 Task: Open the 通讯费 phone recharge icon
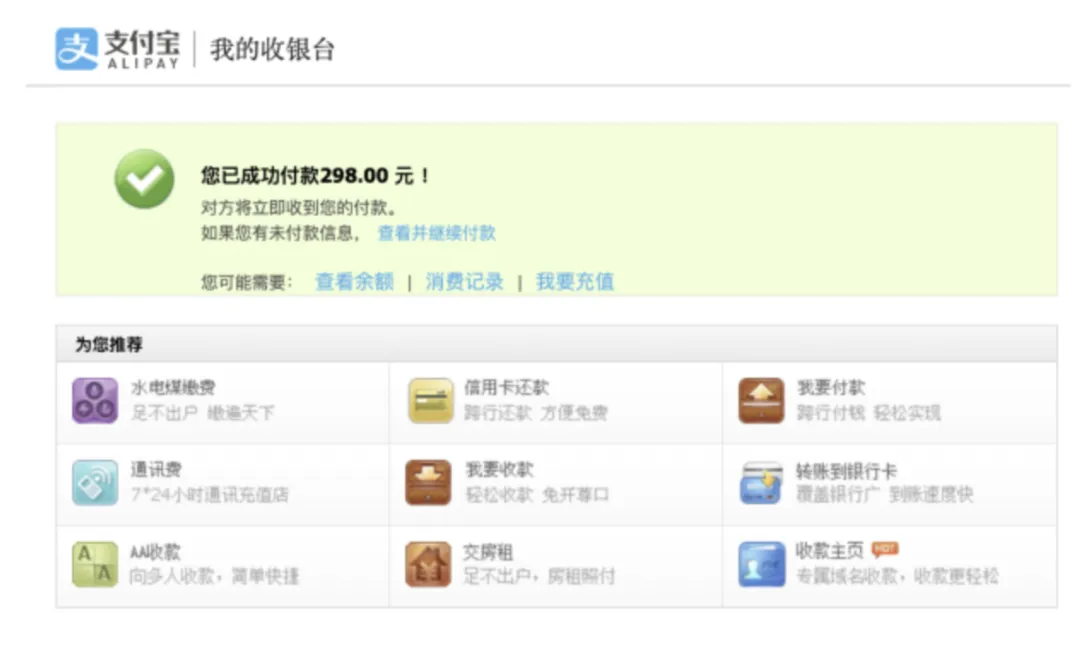95,482
